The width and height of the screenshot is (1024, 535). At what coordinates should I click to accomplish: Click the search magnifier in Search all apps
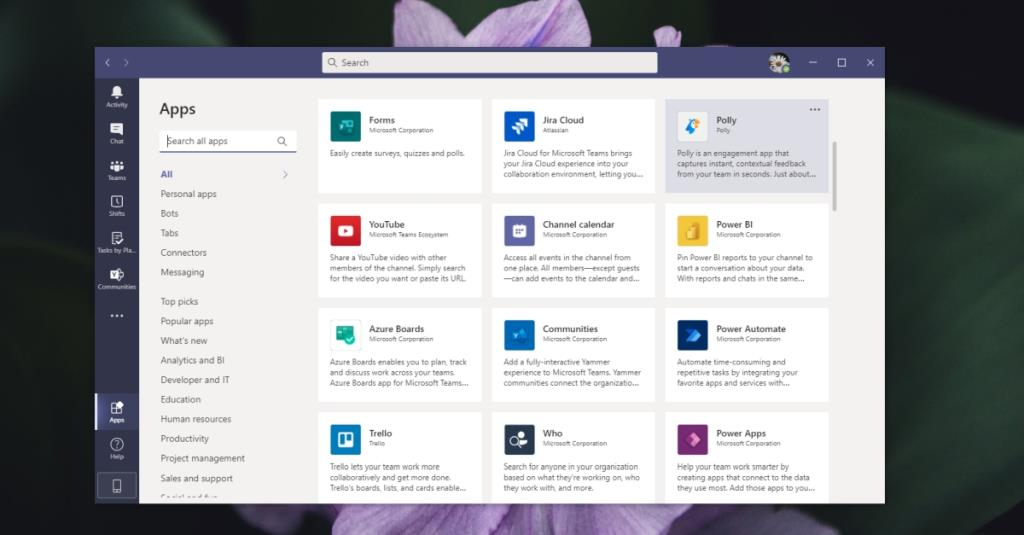pyautogui.click(x=282, y=141)
